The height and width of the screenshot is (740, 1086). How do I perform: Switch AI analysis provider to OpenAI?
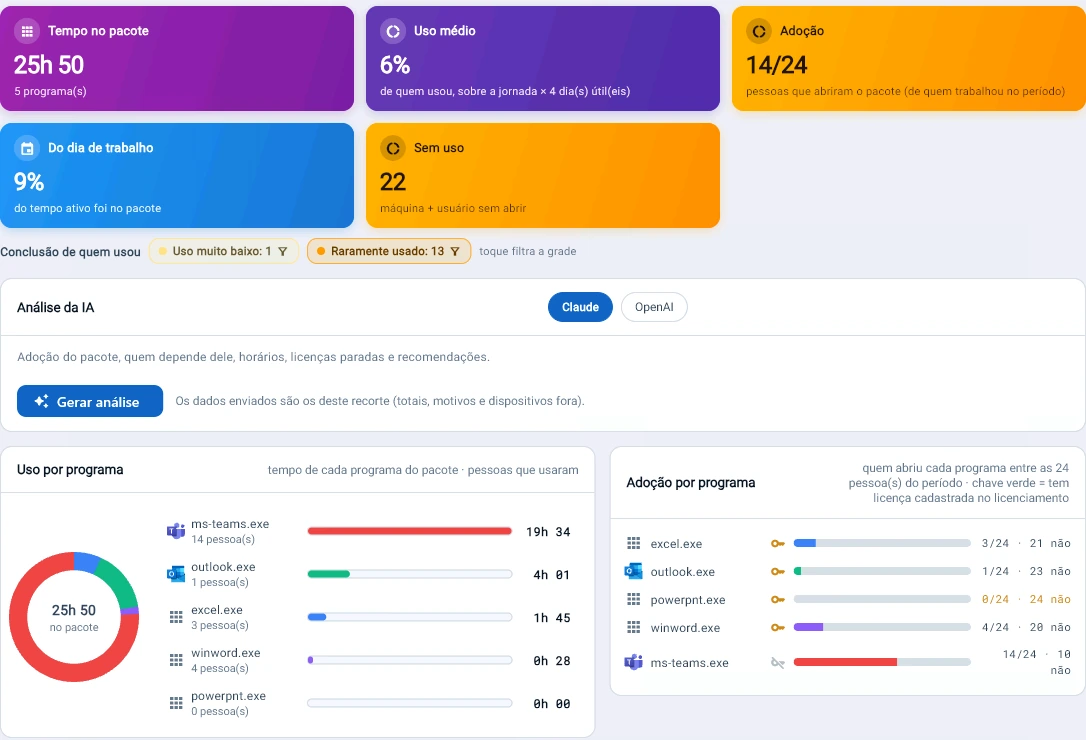tap(654, 307)
